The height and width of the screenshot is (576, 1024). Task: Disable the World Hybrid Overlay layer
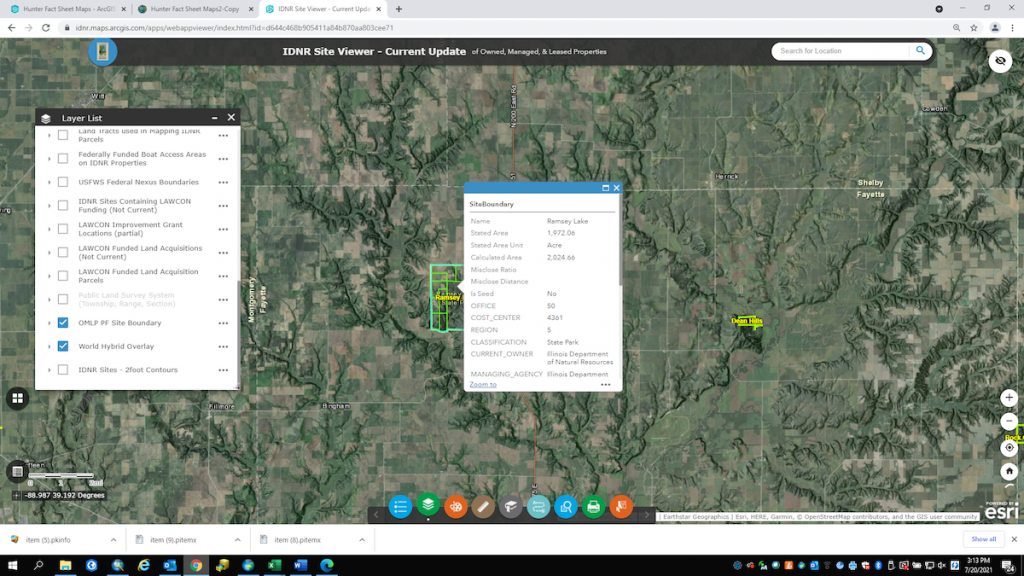pos(63,346)
